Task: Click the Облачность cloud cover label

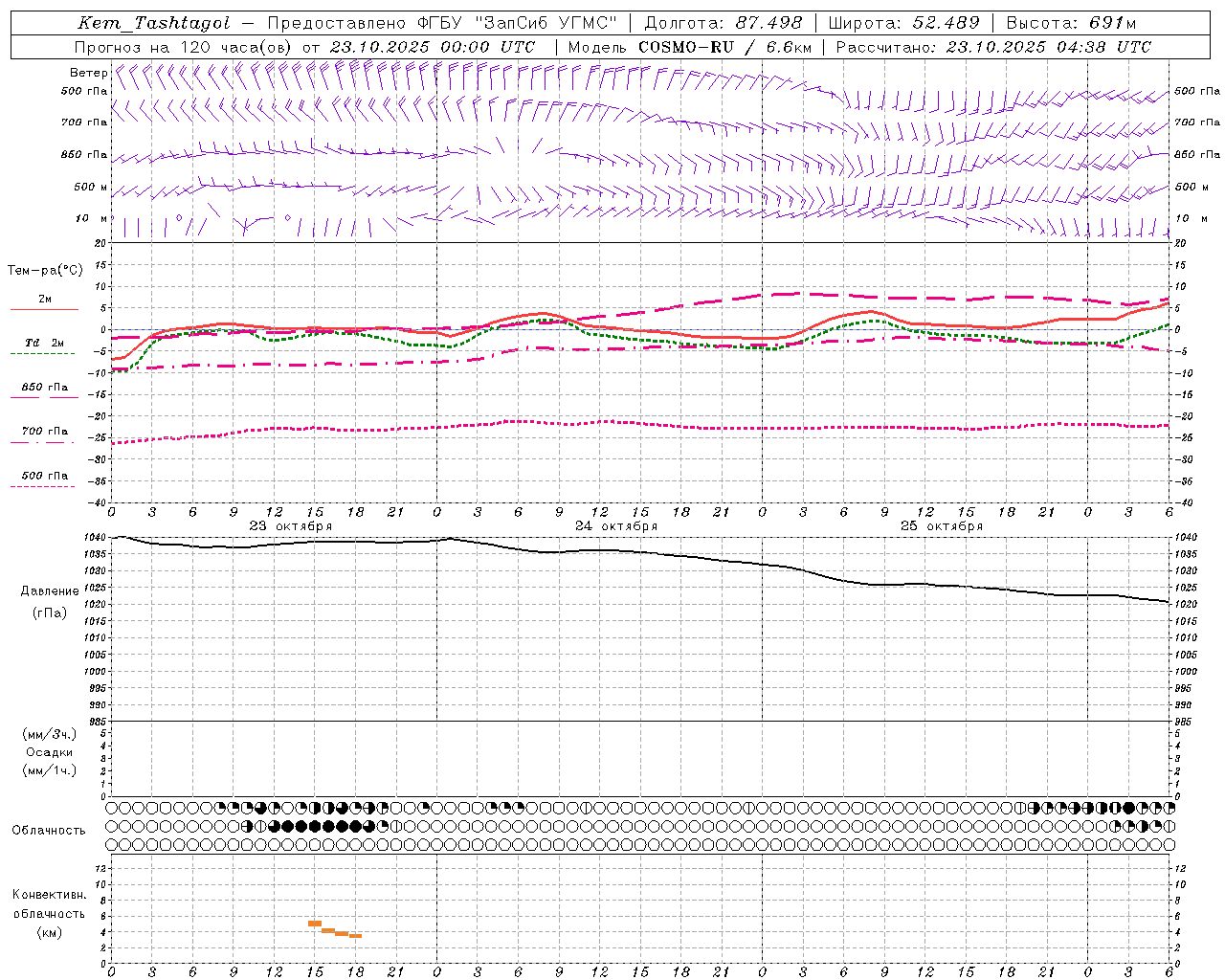Action: coord(49,831)
